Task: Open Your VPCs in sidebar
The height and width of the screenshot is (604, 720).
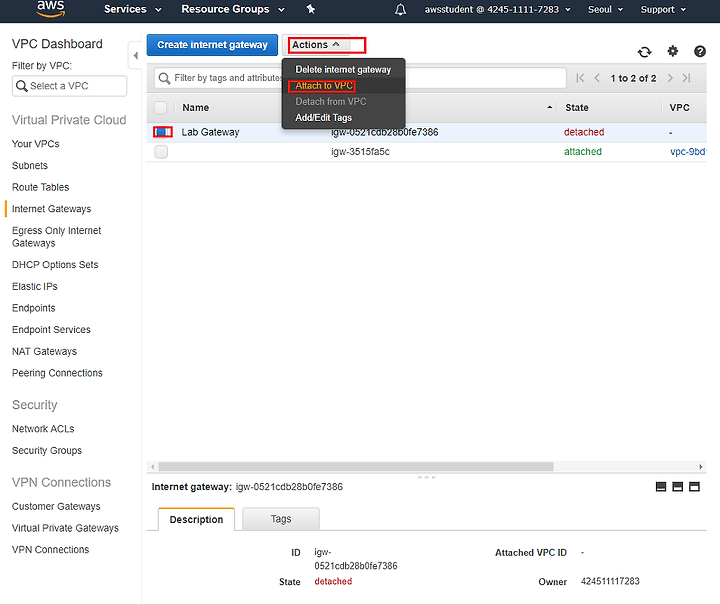Action: point(36,144)
